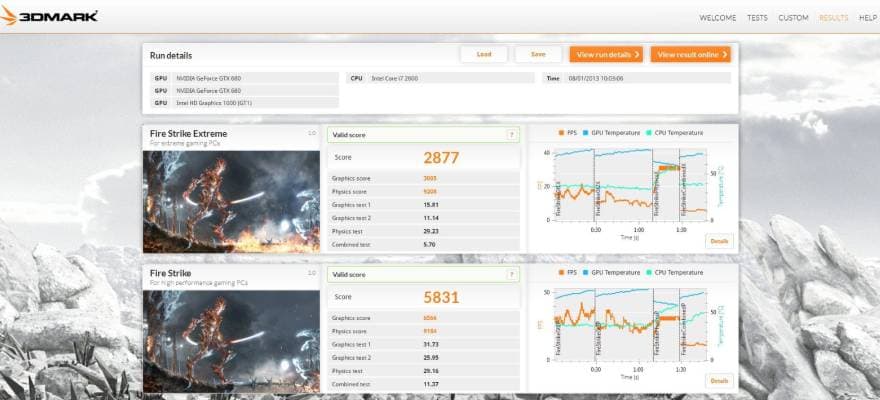Toggle FPS in the Fire Strike Extreme legend
Viewport: 880px width, 400px height.
[567, 133]
